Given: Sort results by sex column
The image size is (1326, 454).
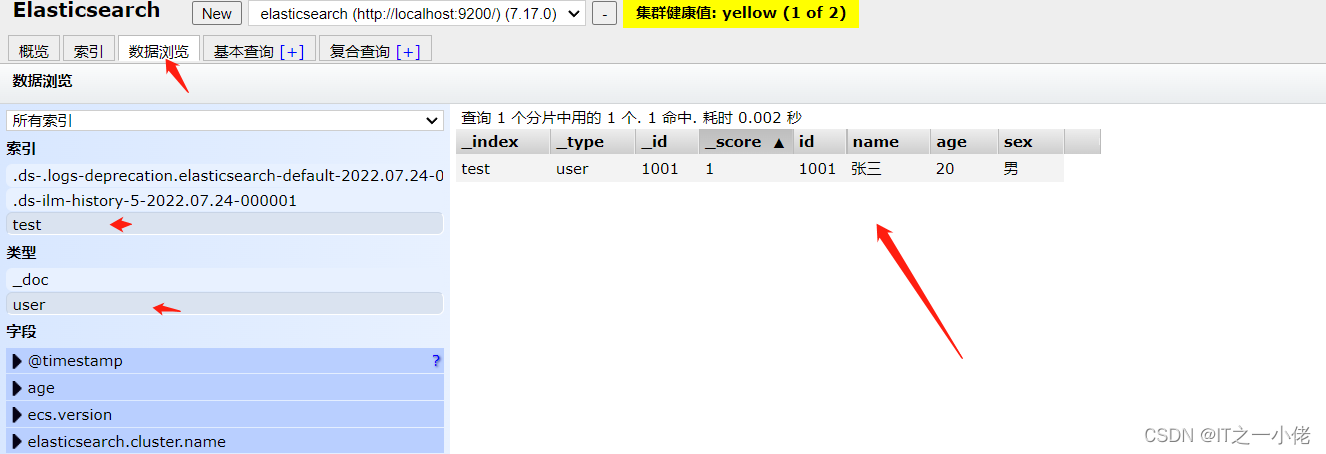Looking at the screenshot, I should click(1031, 142).
